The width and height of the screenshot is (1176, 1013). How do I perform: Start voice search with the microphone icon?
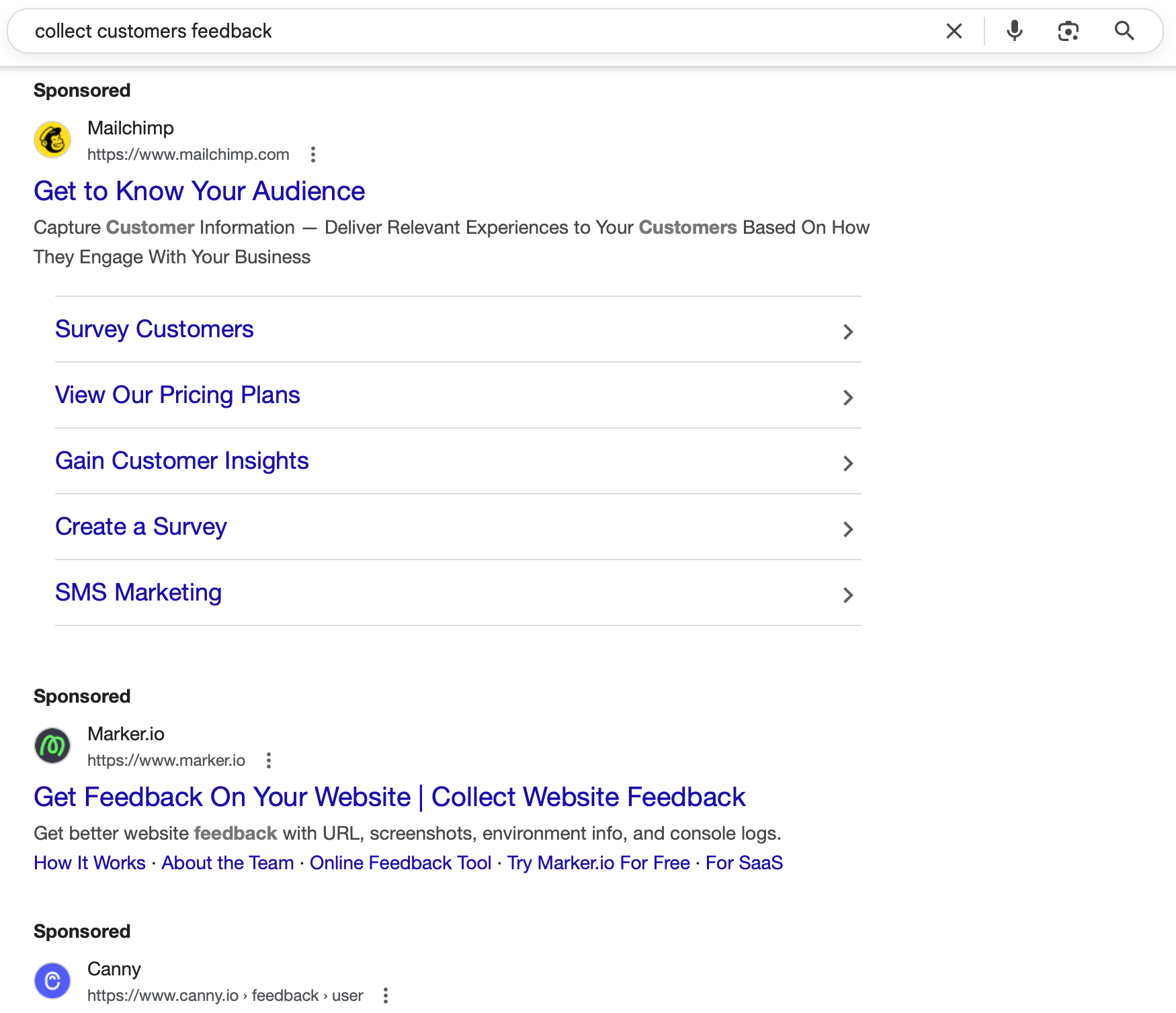(x=1015, y=31)
